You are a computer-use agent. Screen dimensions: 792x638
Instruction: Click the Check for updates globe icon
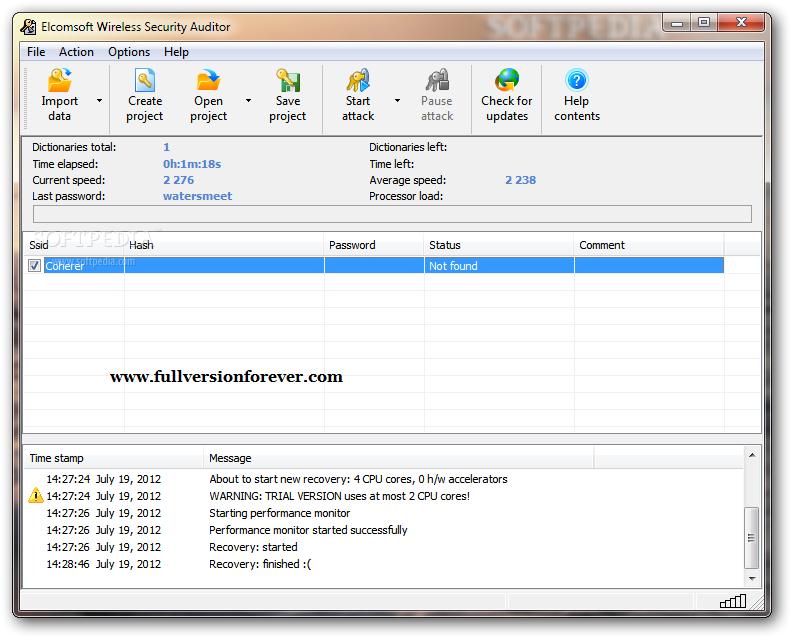click(x=507, y=80)
